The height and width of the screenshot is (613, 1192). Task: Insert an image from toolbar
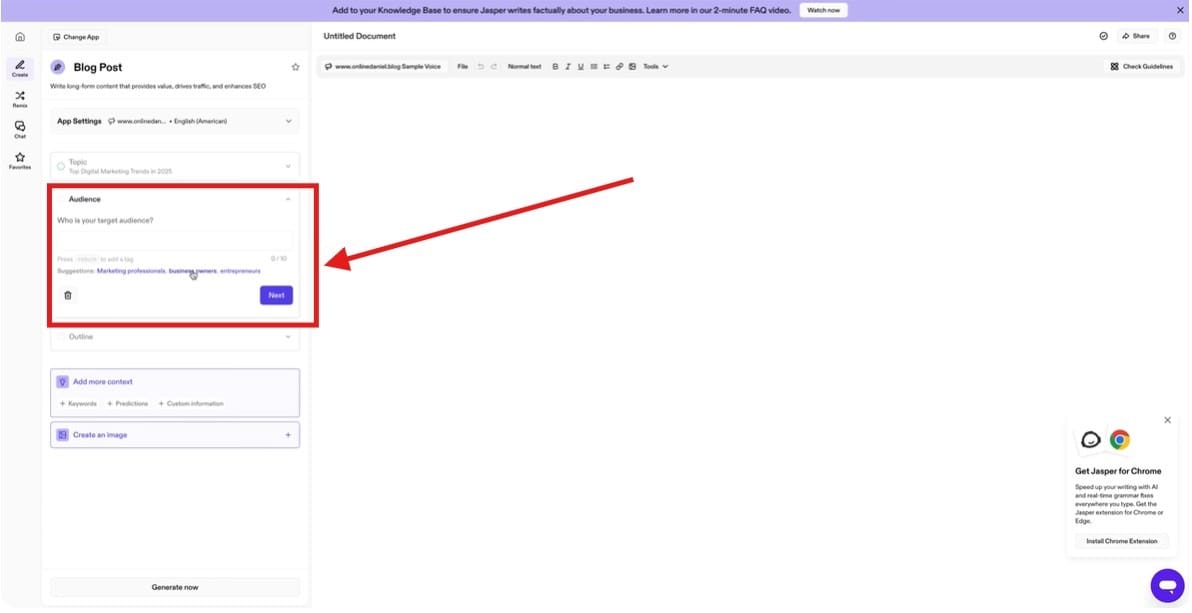click(x=632, y=66)
